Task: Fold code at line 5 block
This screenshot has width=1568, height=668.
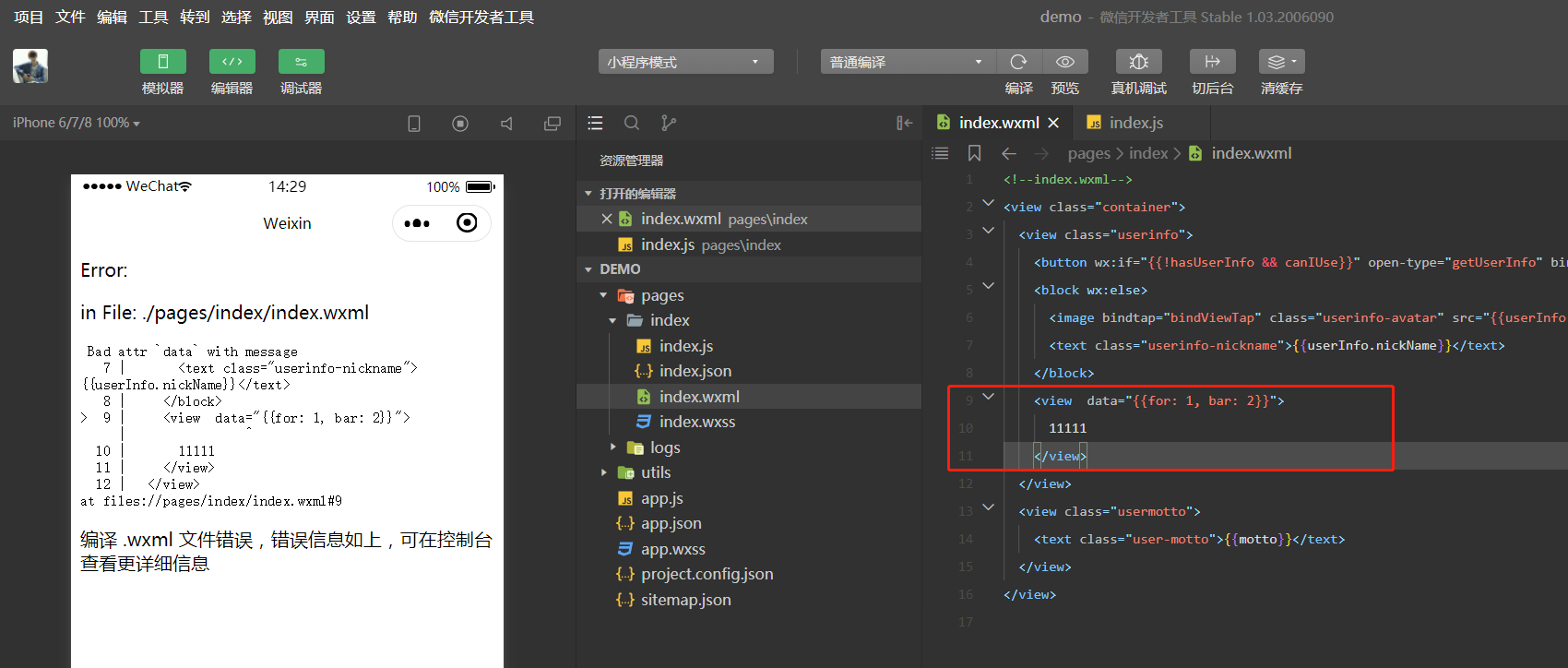Action: [988, 285]
